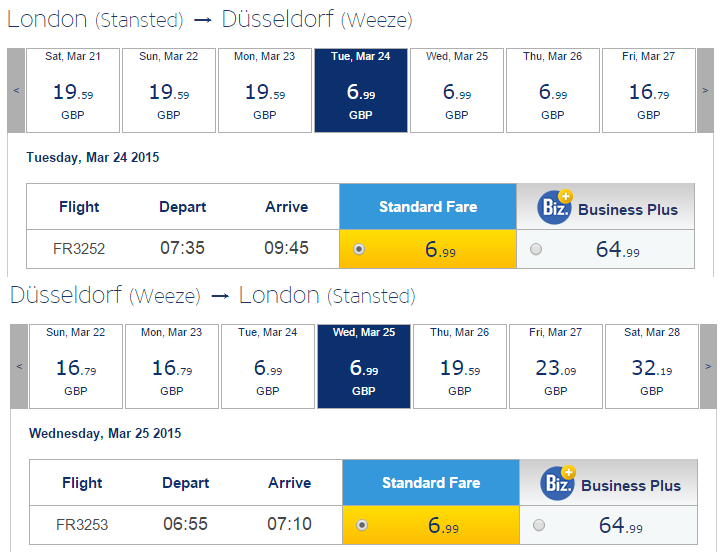
Task: Show earlier outbound dates with left arrow
Action: point(16,90)
